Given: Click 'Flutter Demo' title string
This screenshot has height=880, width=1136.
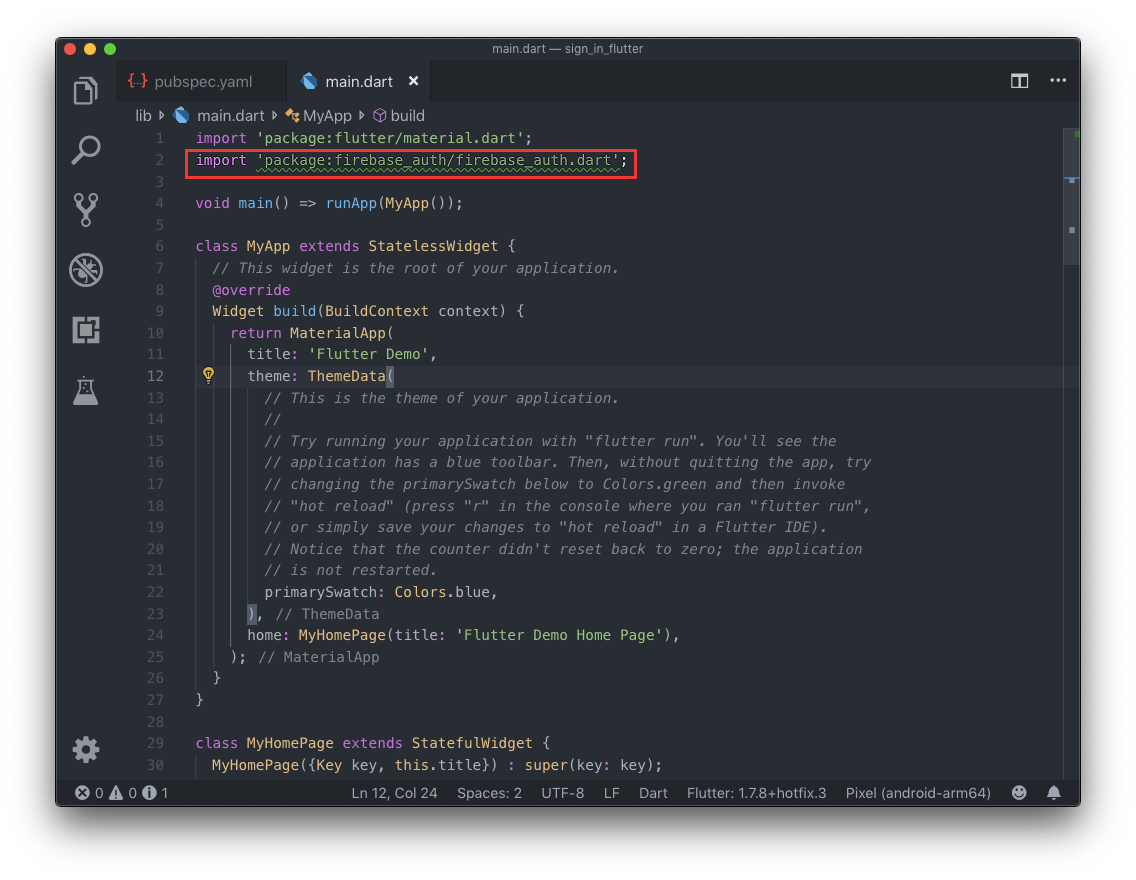Looking at the screenshot, I should [x=368, y=354].
